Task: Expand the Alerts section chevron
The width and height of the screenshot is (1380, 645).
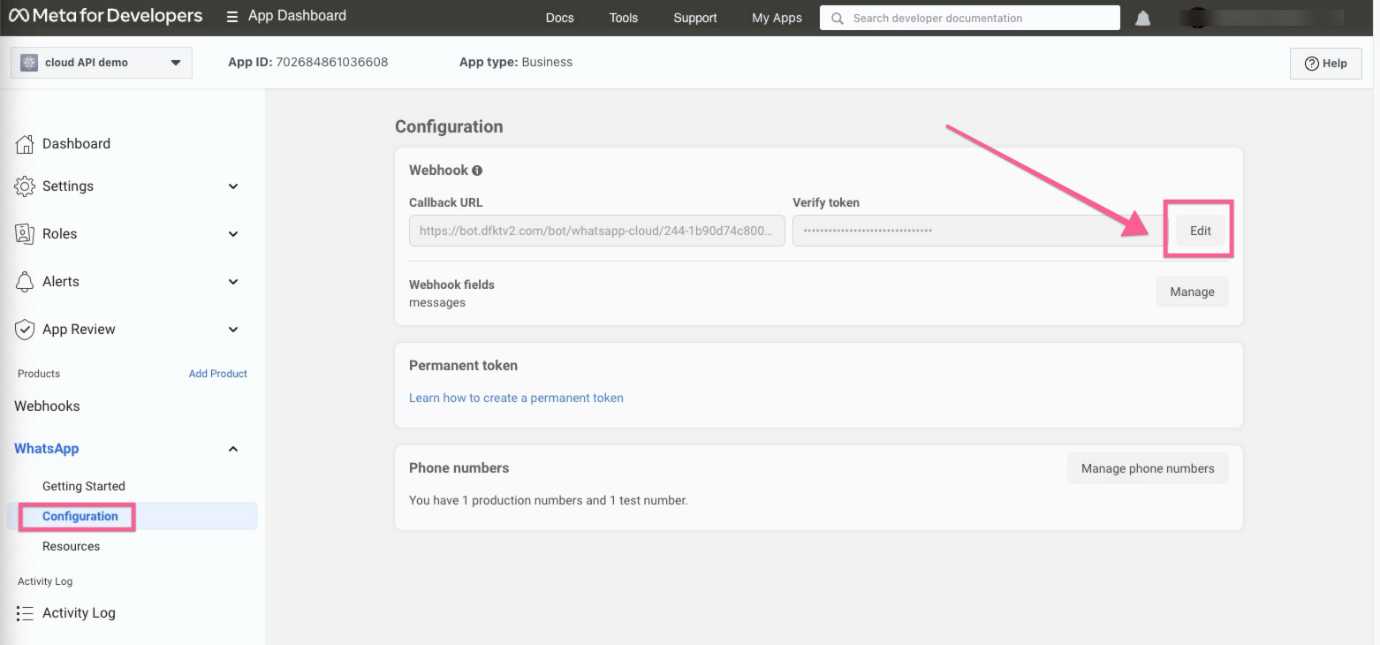Action: 233,282
